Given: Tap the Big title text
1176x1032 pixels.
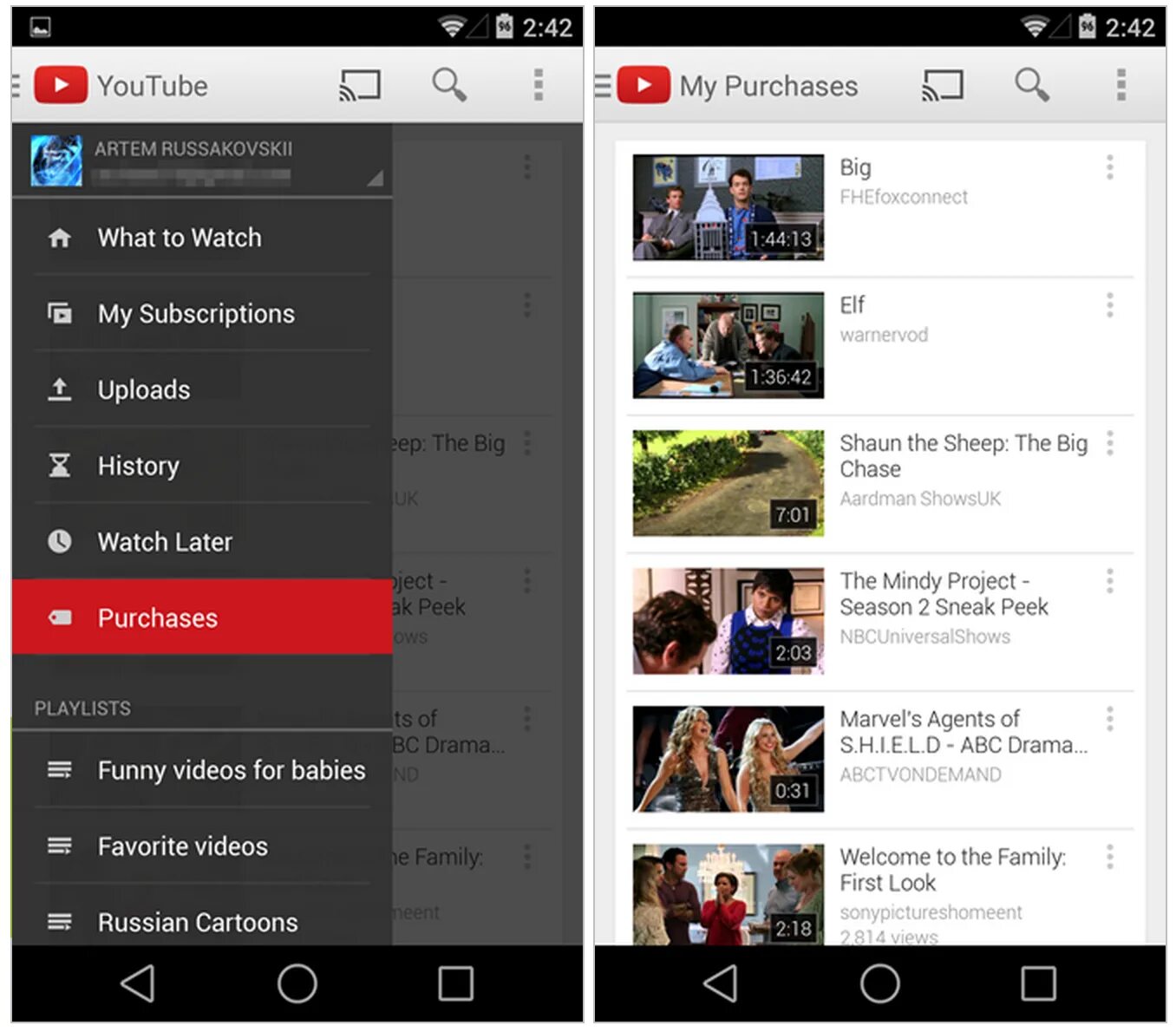Looking at the screenshot, I should pyautogui.click(x=855, y=168).
